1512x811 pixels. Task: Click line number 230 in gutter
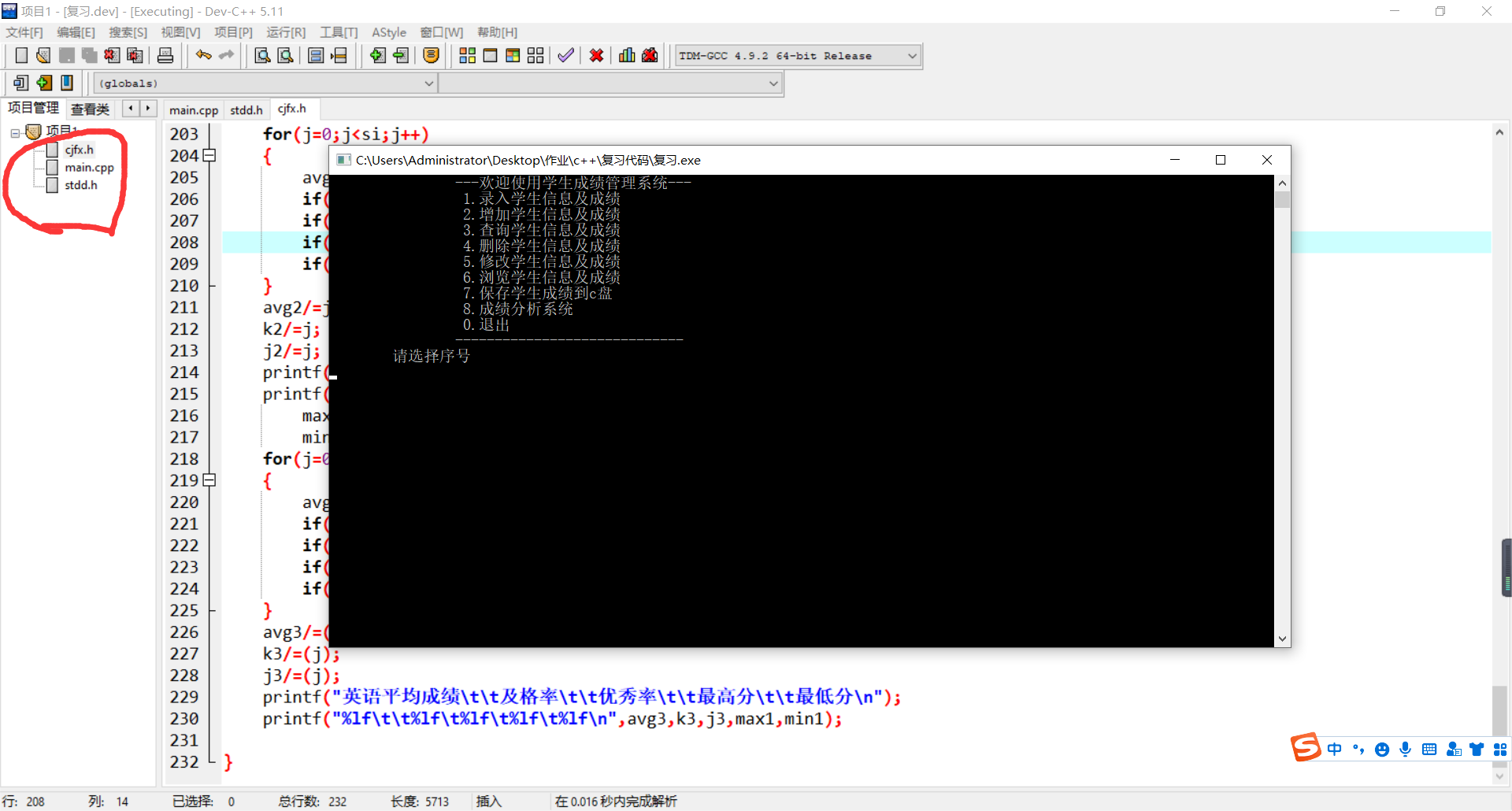click(x=184, y=719)
